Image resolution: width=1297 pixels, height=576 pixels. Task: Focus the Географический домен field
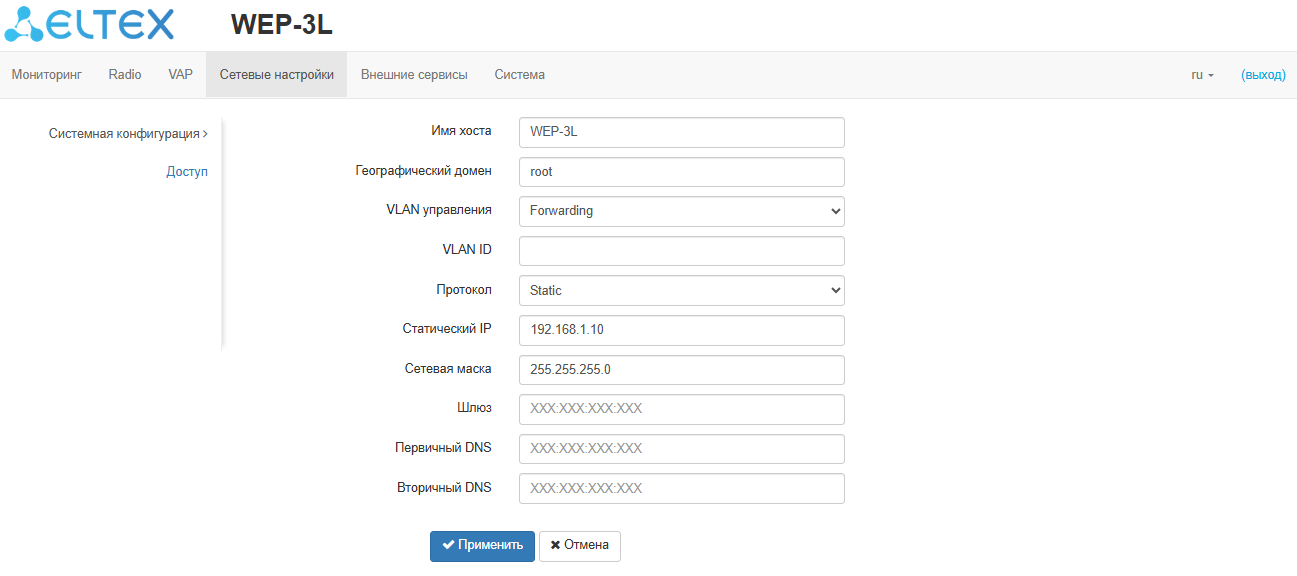tap(681, 172)
